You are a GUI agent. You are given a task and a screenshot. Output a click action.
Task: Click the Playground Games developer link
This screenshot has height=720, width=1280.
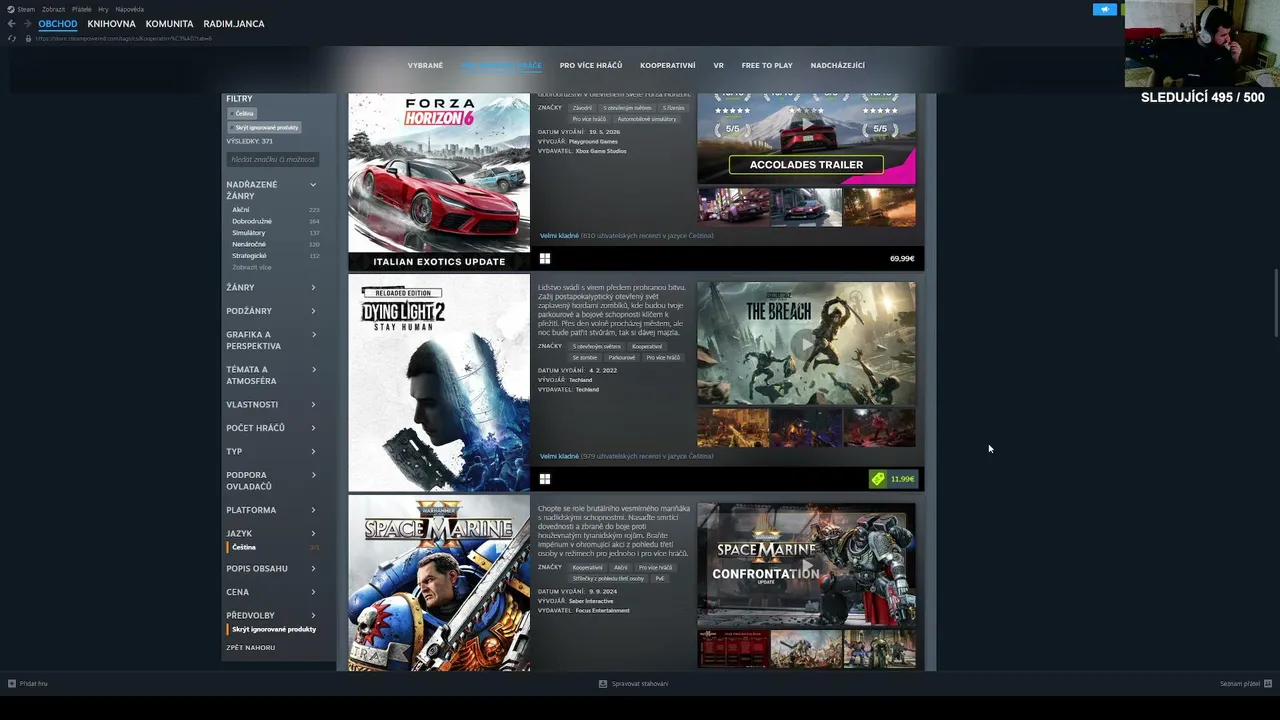(x=593, y=142)
